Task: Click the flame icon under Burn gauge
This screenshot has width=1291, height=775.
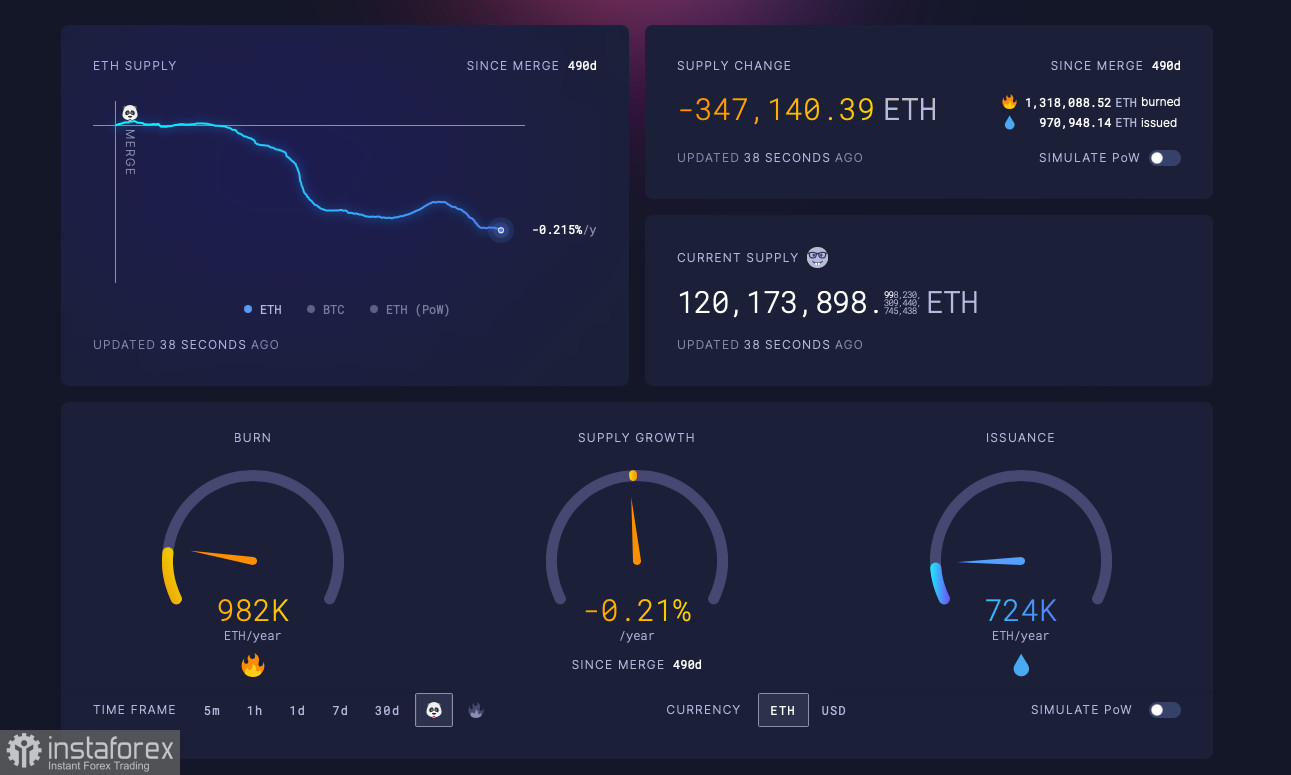Action: tap(253, 665)
